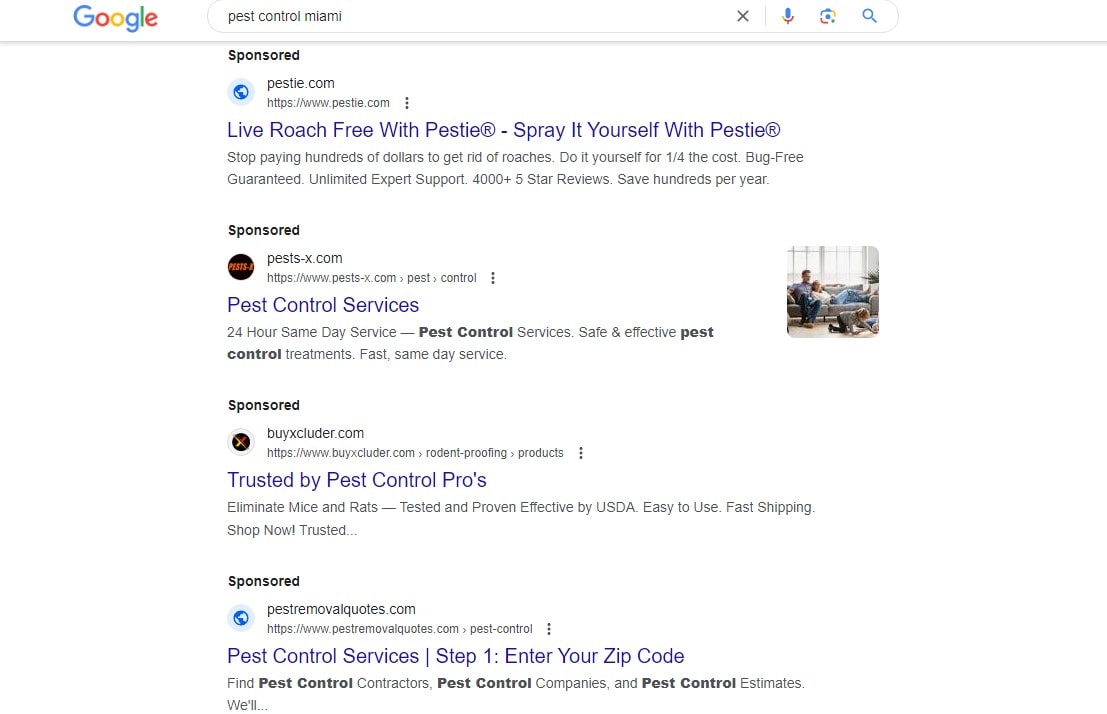Open options menu for pestie.com ad

[x=407, y=103]
